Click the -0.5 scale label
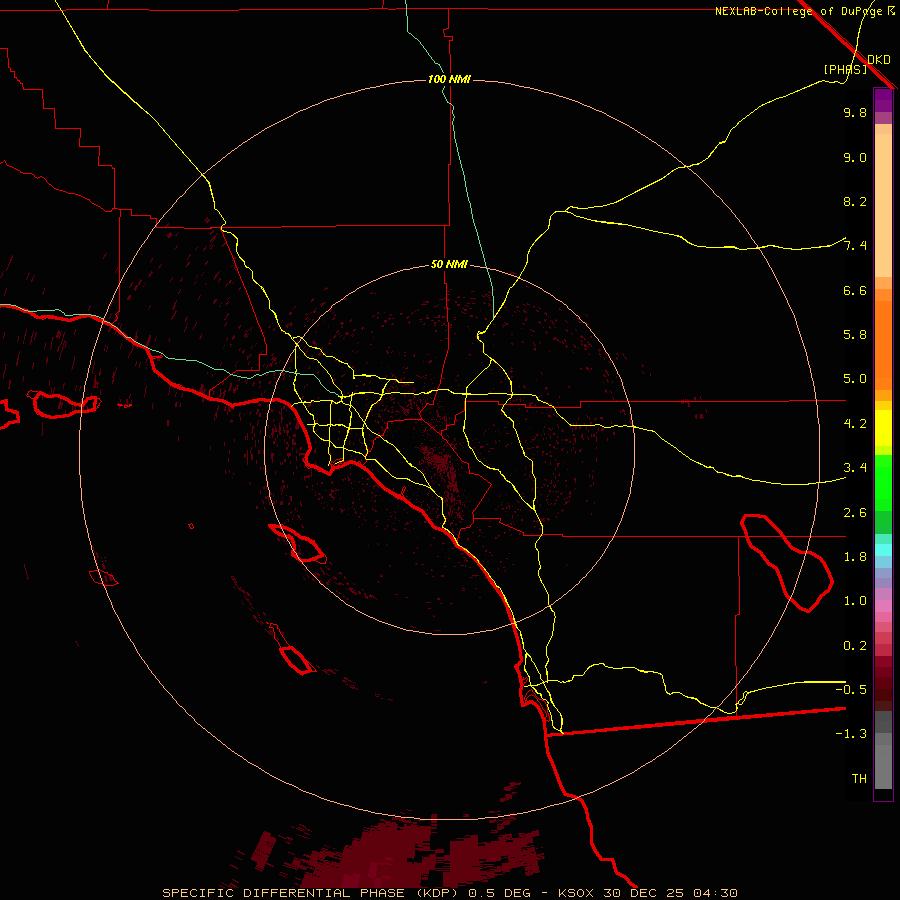The image size is (900, 900). pos(851,690)
